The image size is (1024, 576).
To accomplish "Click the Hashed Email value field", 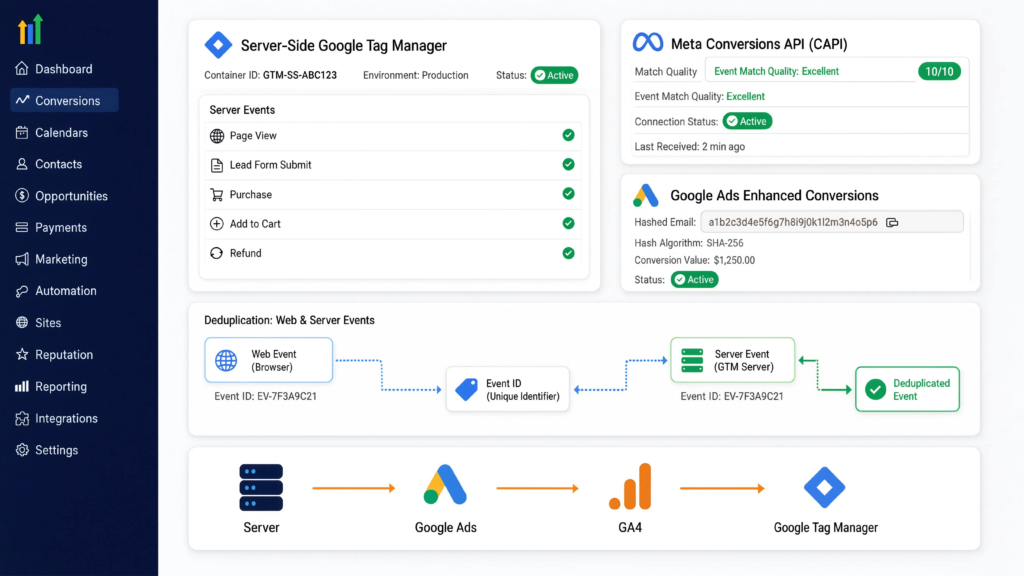I will 831,222.
